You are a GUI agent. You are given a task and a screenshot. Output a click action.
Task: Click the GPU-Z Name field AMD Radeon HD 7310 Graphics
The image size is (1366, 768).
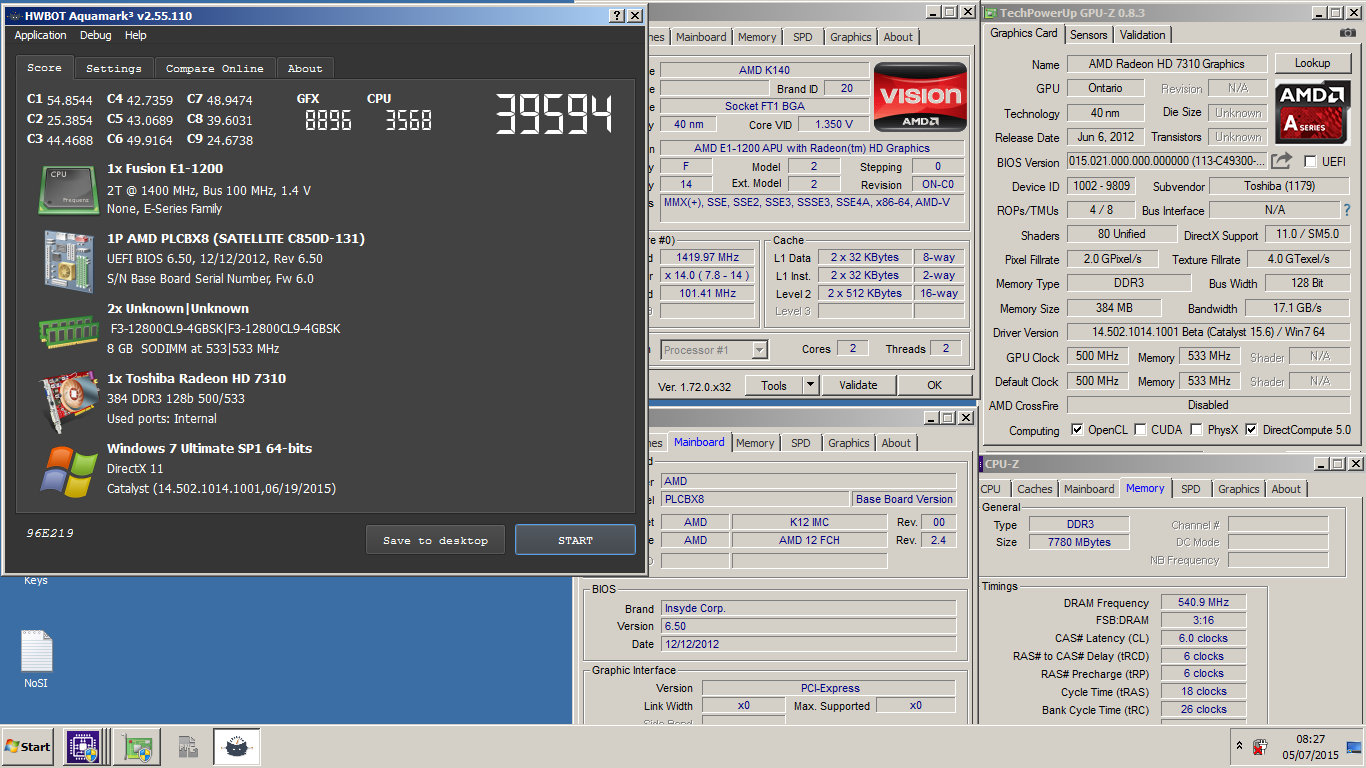click(1167, 64)
